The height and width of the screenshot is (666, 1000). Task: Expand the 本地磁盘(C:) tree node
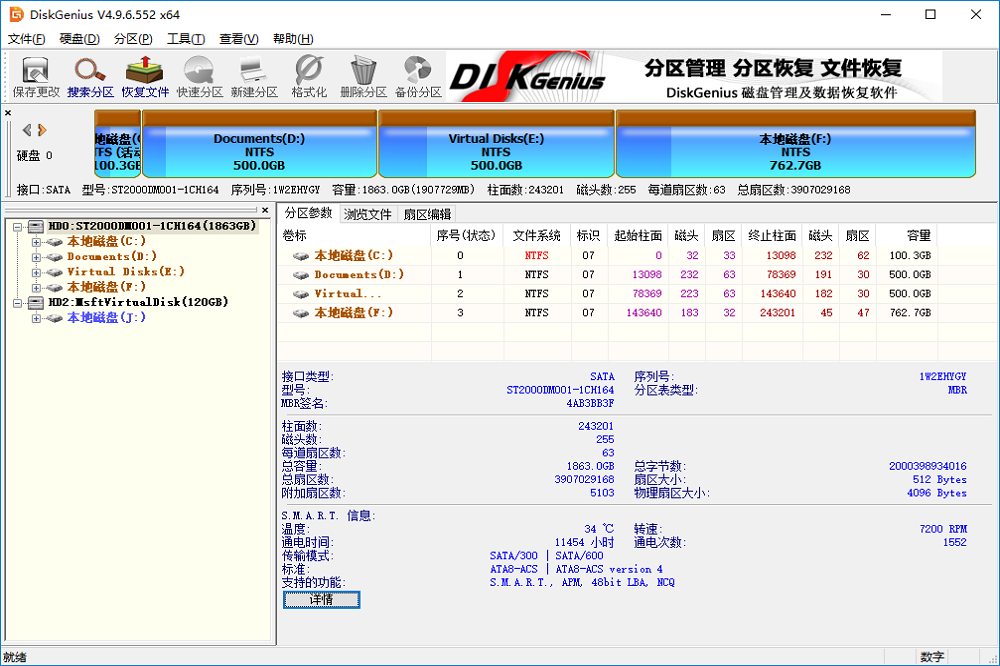coord(36,242)
